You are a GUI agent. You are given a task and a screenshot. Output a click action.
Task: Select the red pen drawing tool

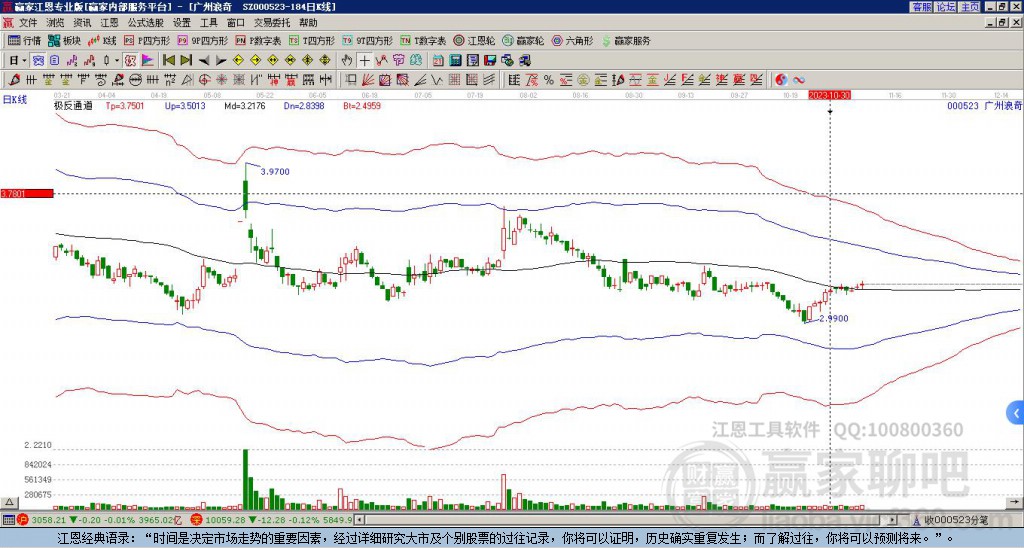13,80
